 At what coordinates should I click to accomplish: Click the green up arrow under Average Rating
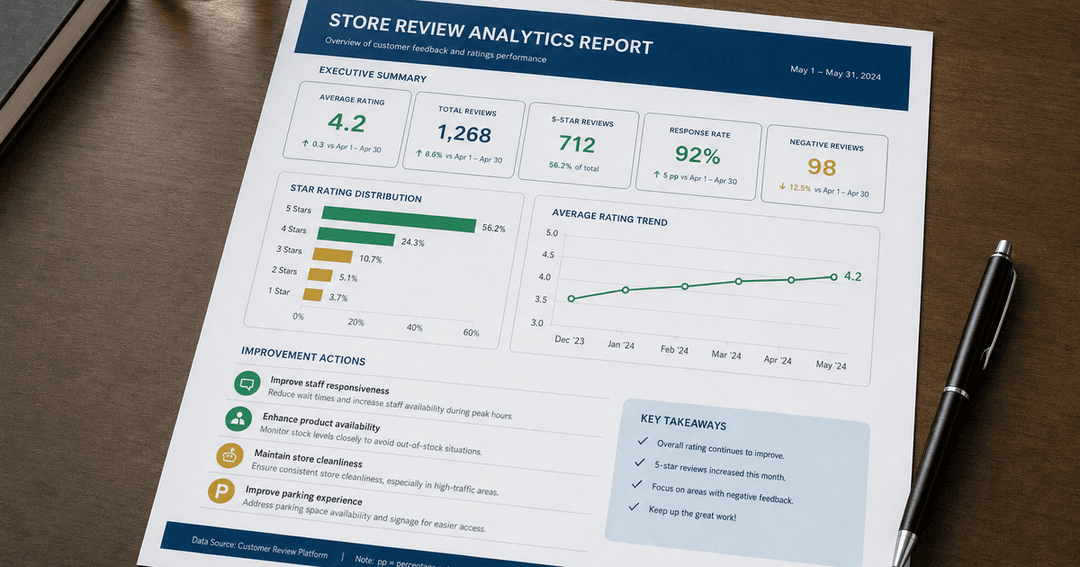305,143
